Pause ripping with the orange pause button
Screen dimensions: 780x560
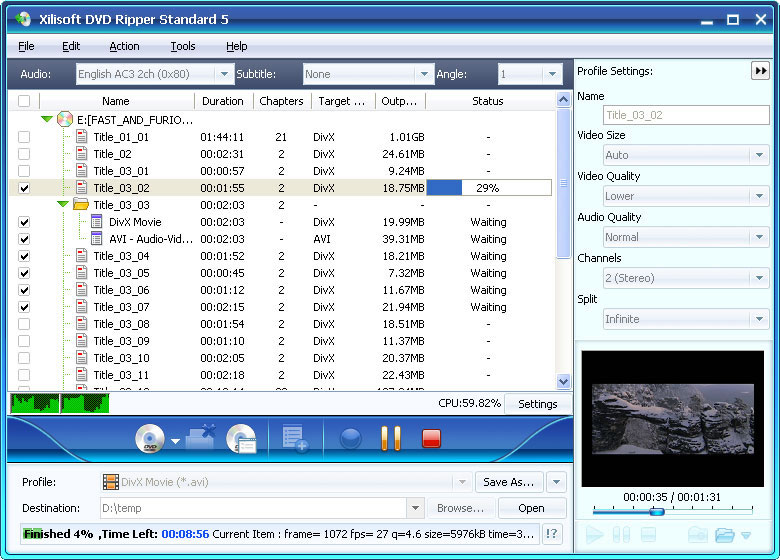click(x=391, y=438)
